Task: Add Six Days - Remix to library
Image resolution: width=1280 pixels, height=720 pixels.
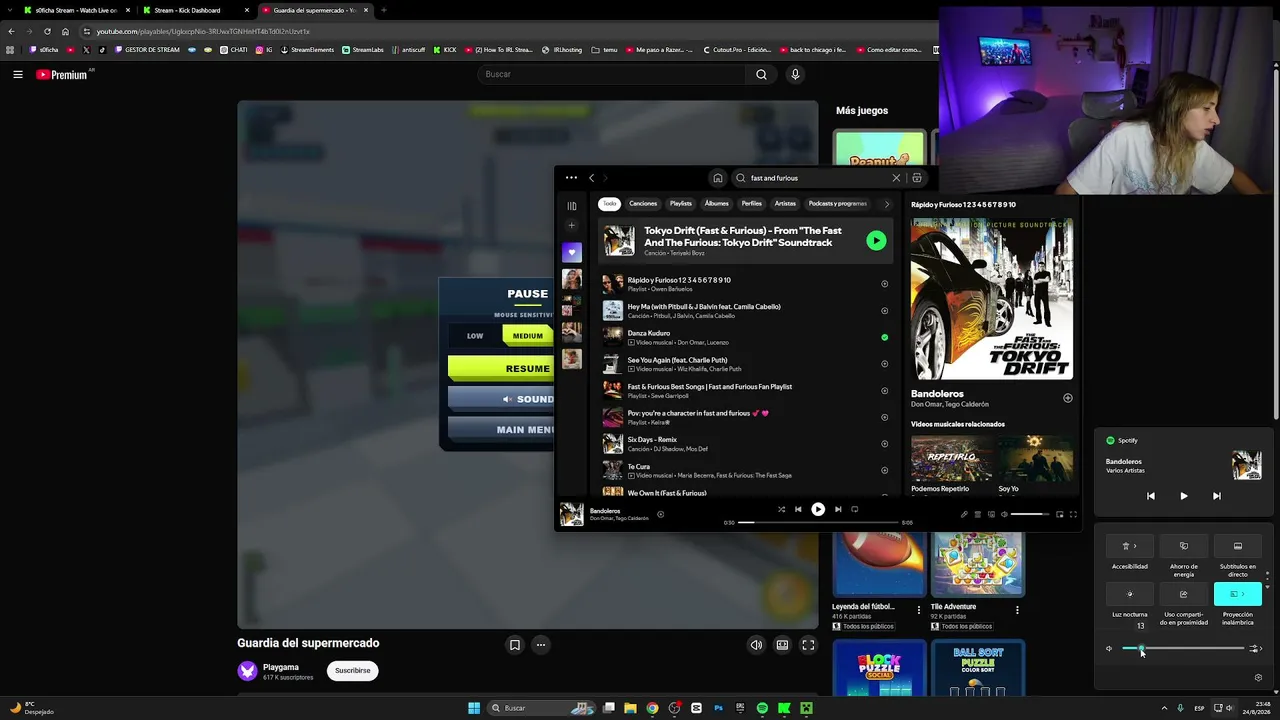Action: [884, 444]
